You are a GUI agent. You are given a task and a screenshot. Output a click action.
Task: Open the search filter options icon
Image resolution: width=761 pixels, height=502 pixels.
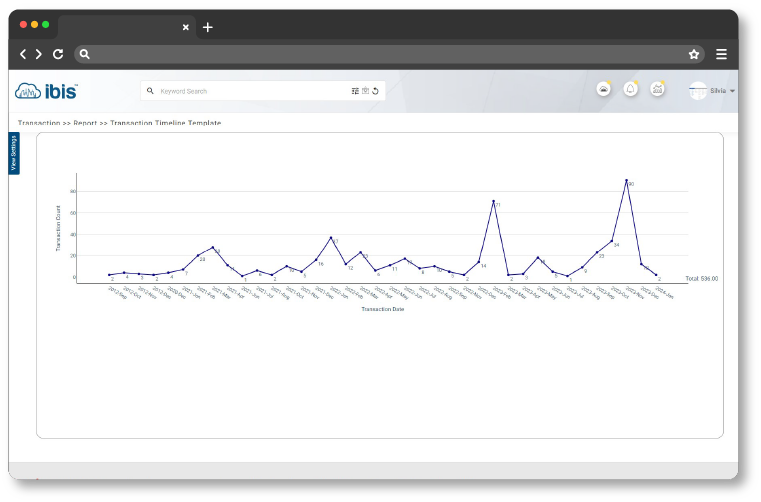pyautogui.click(x=355, y=91)
